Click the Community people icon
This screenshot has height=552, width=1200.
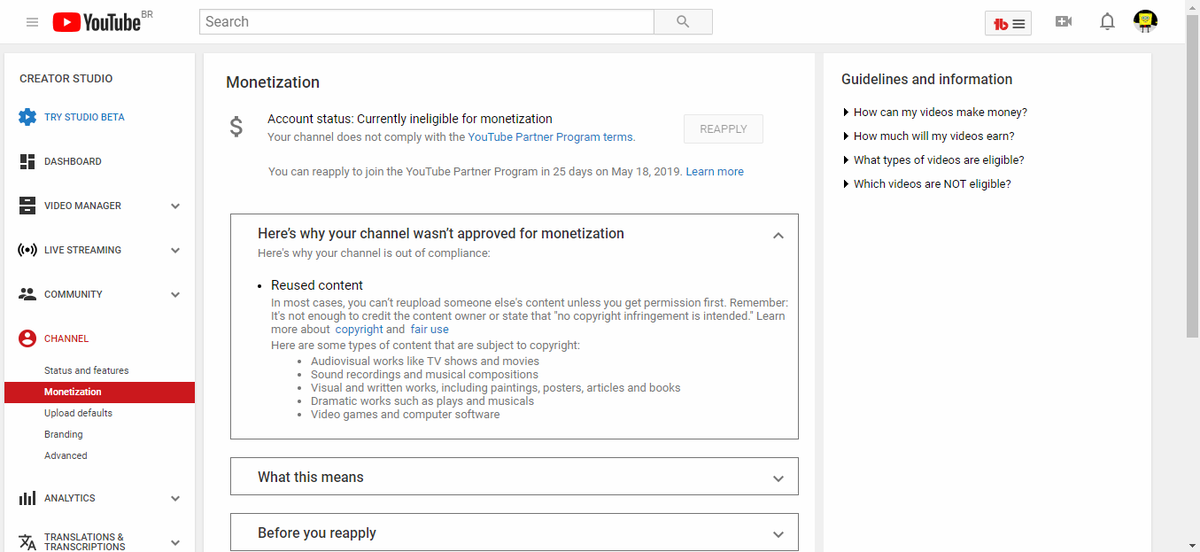click(28, 294)
